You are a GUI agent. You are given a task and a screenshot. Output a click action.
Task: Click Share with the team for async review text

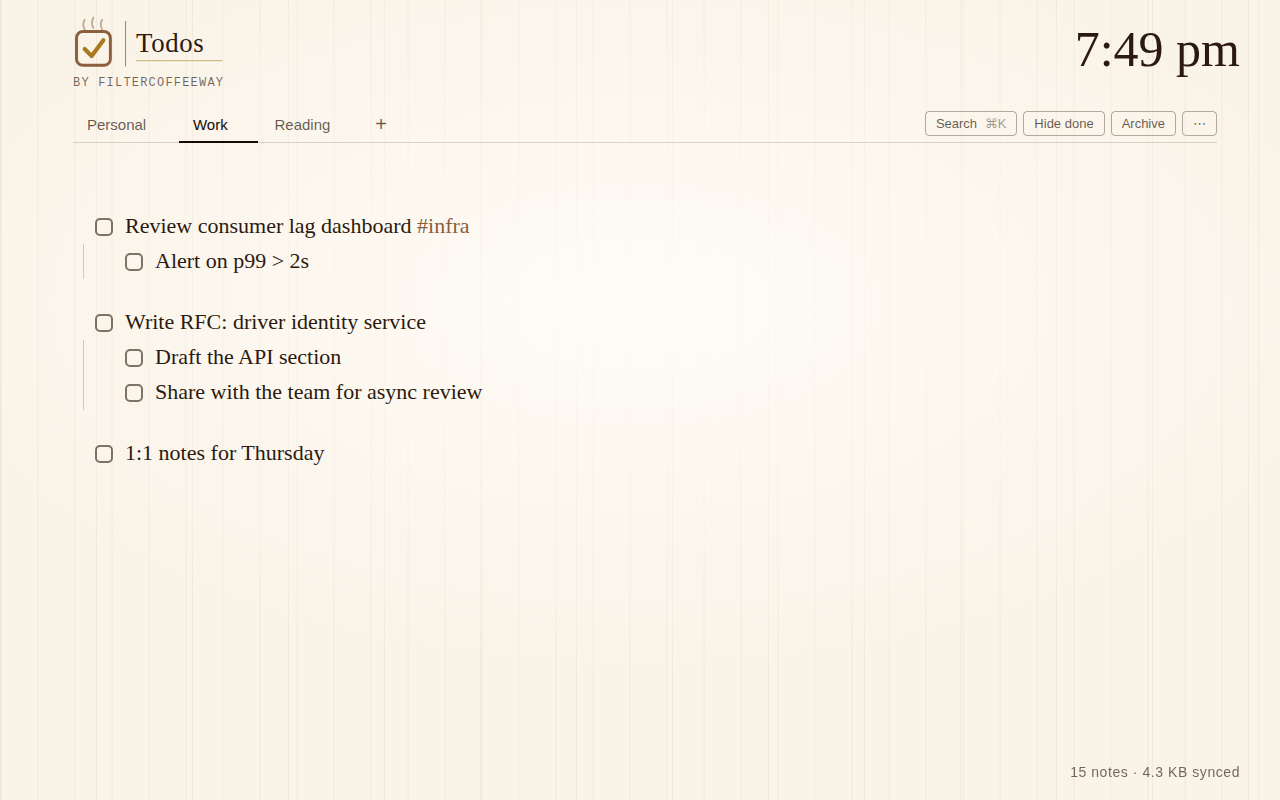coord(318,392)
